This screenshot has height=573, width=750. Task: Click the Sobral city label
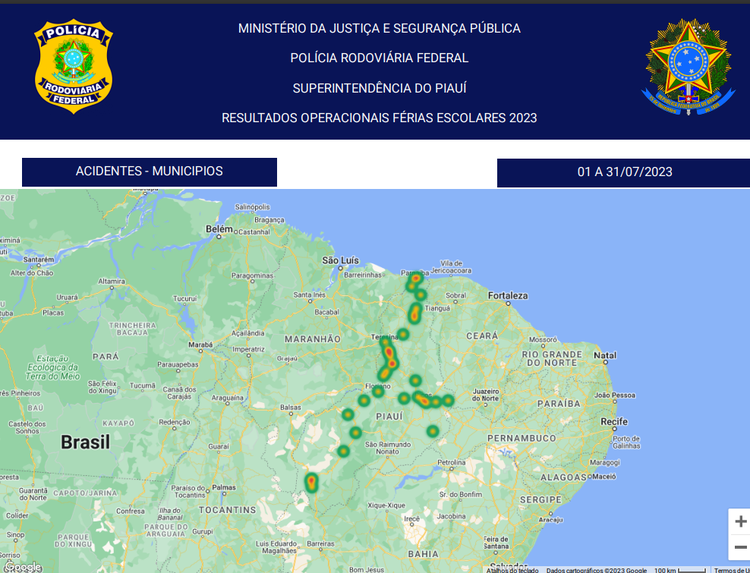pos(455,295)
